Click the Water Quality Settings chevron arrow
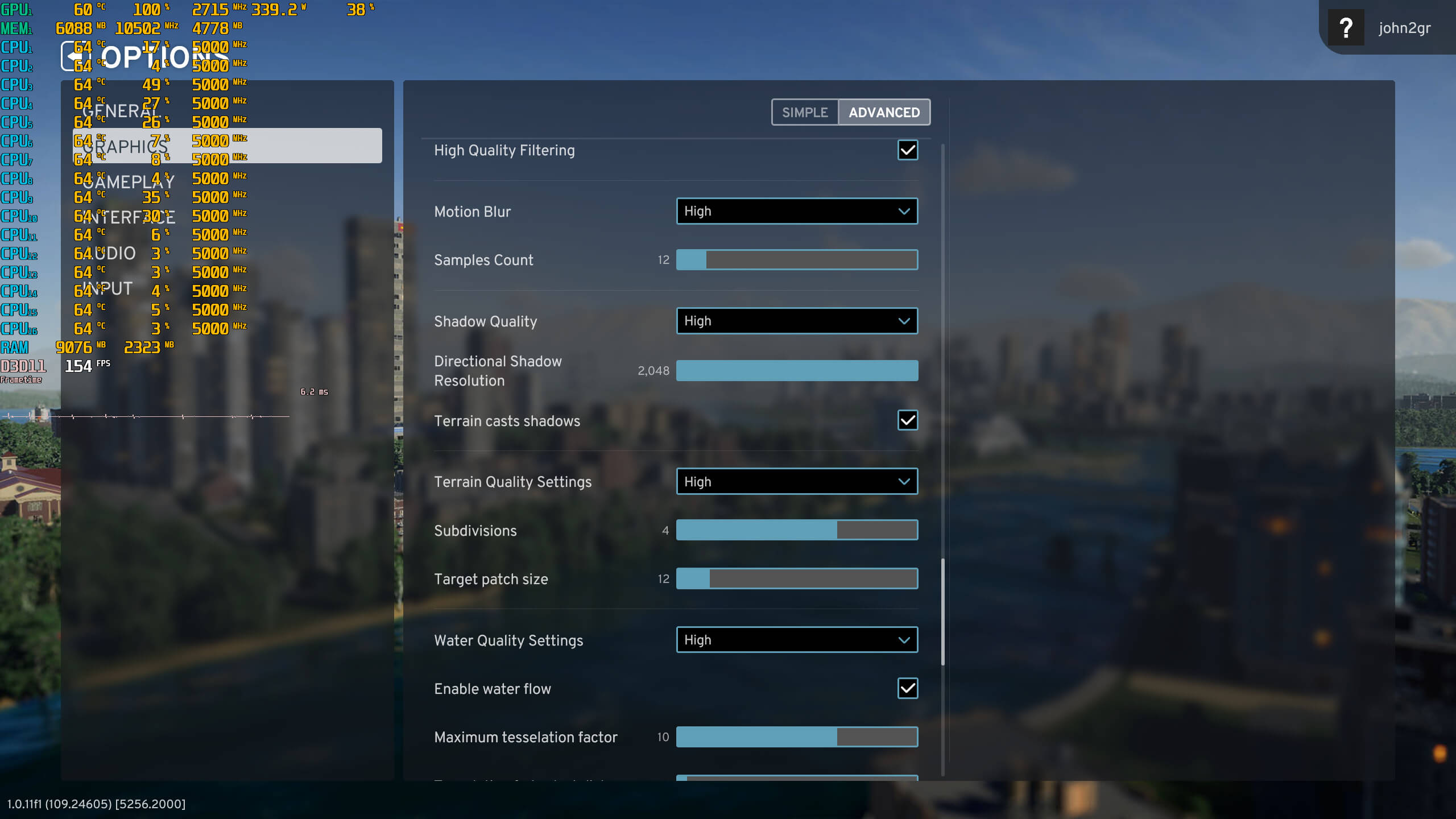Viewport: 1456px width, 819px height. pos(904,640)
